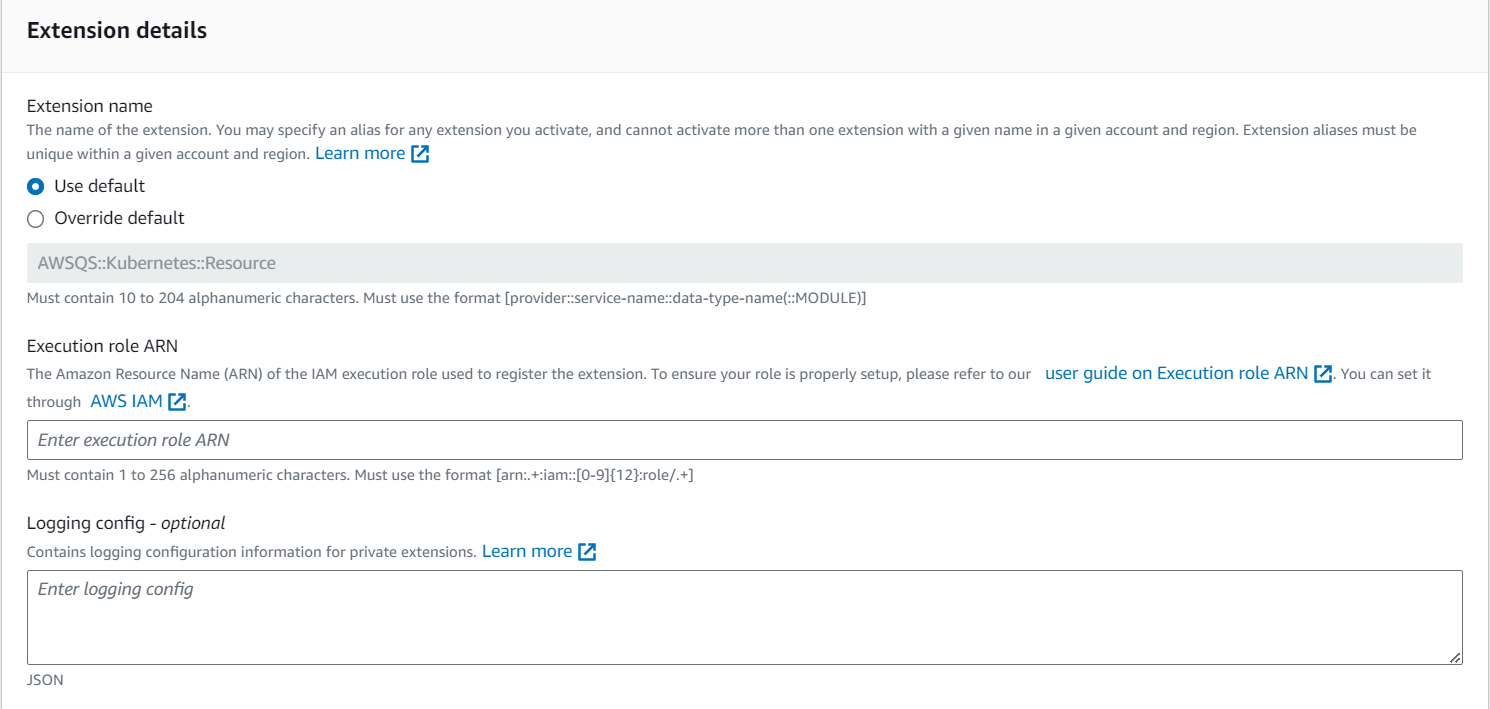1490x709 pixels.
Task: Click external icon after Execution role ARN guide
Action: click(x=1323, y=374)
